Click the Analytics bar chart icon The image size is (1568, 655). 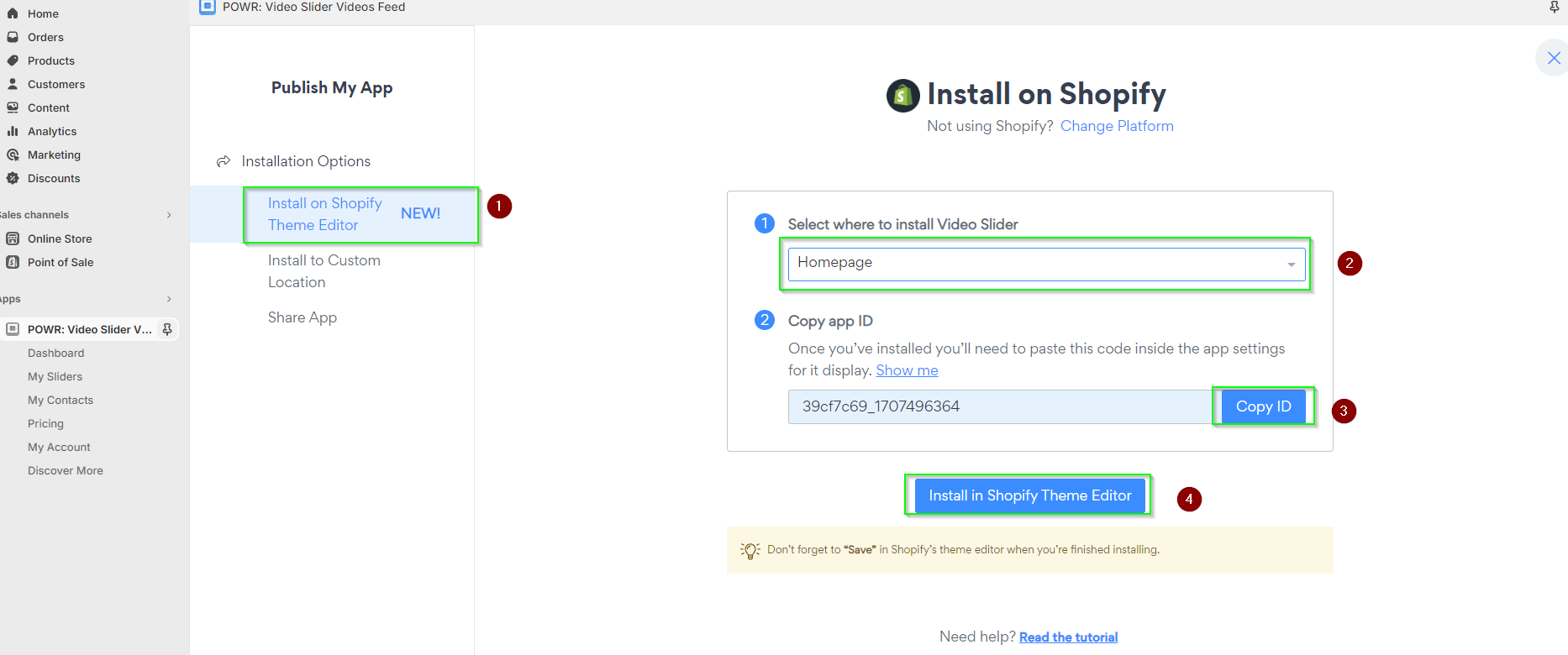[x=13, y=131]
